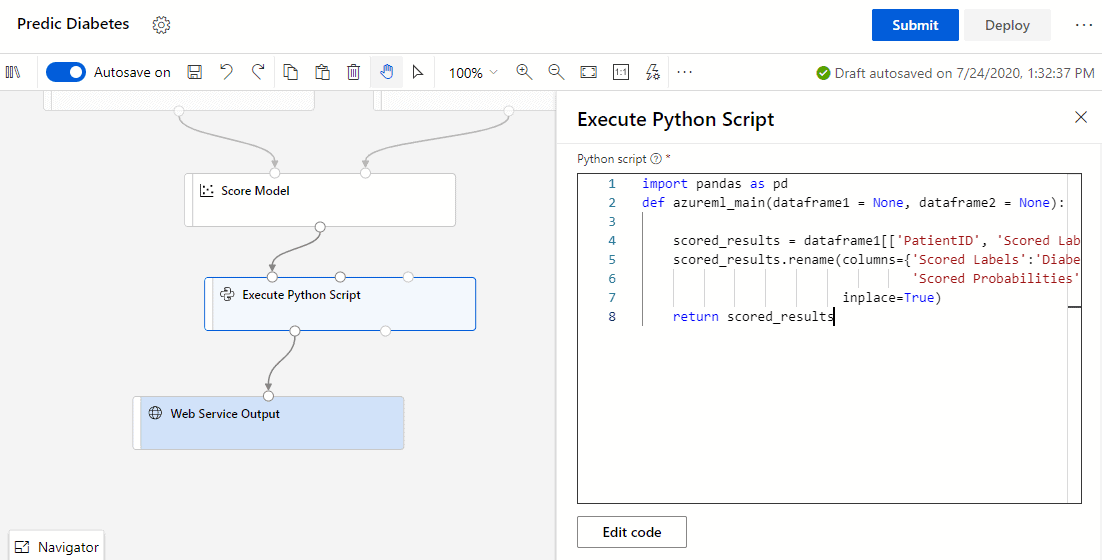1102x560 pixels.
Task: Click the Web Service Output input port
Action: 268,396
